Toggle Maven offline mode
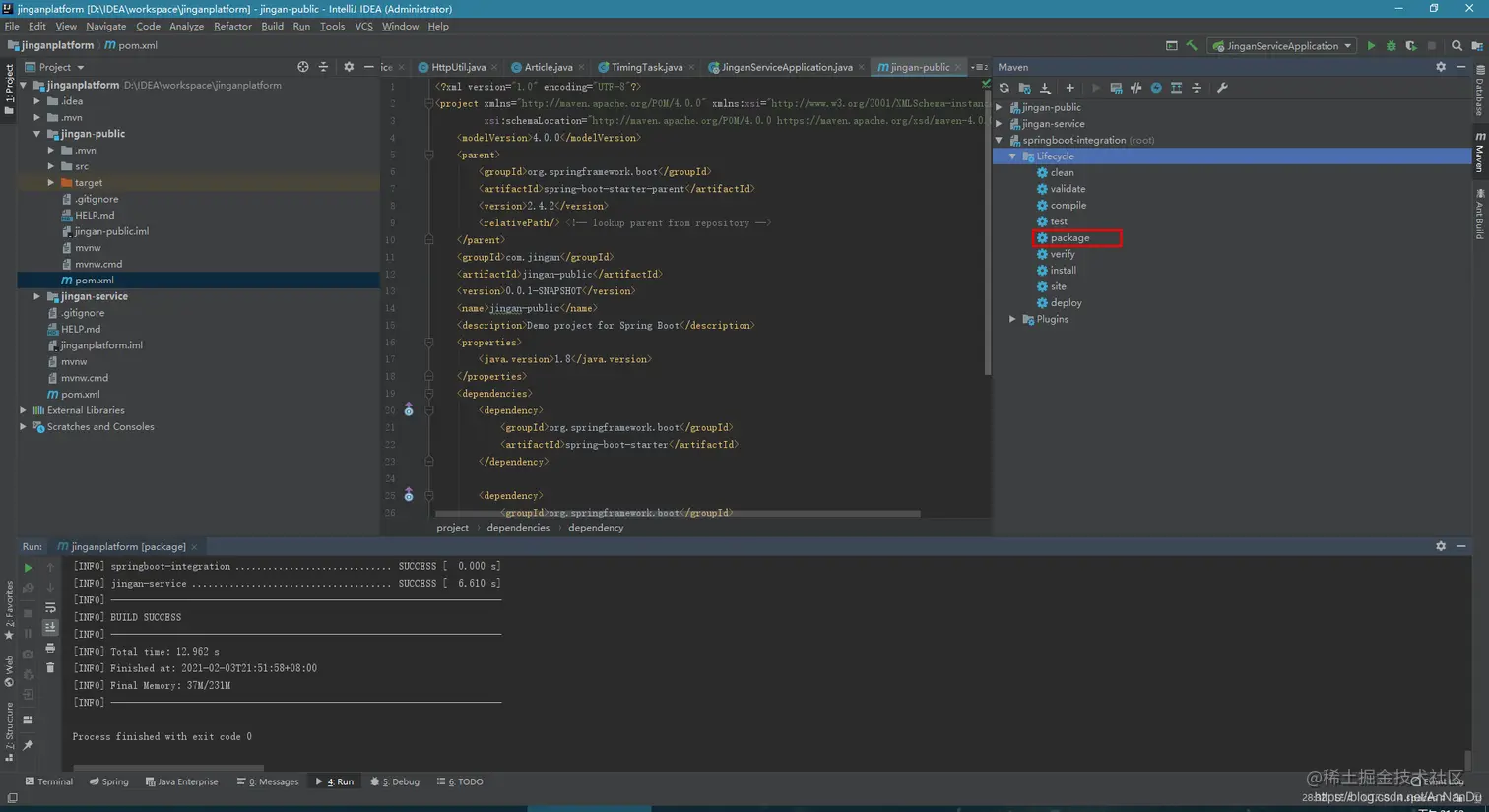Screen dimensions: 1489x812 tap(1136, 89)
